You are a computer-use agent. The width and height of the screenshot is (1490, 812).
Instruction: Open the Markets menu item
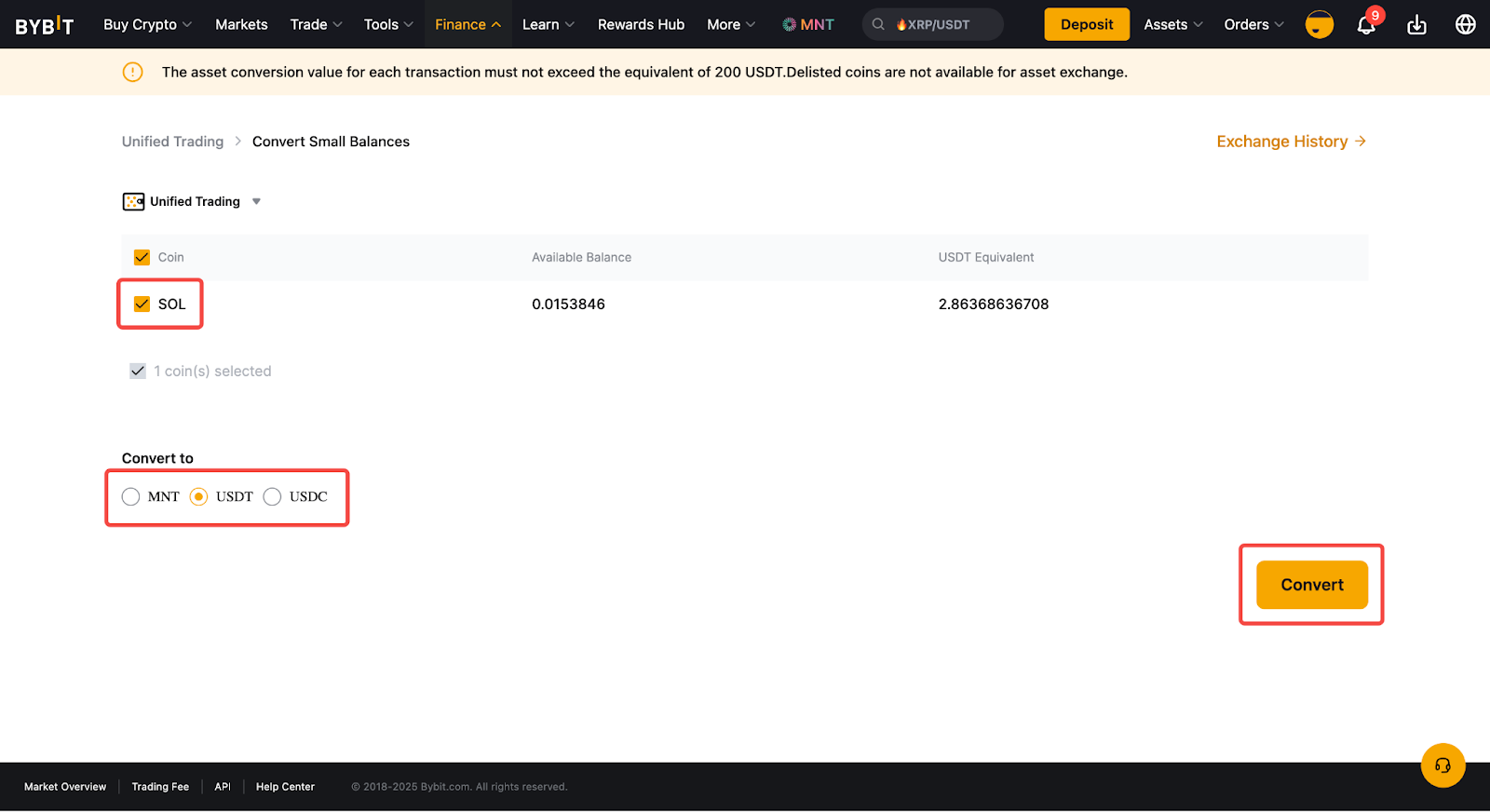(241, 25)
